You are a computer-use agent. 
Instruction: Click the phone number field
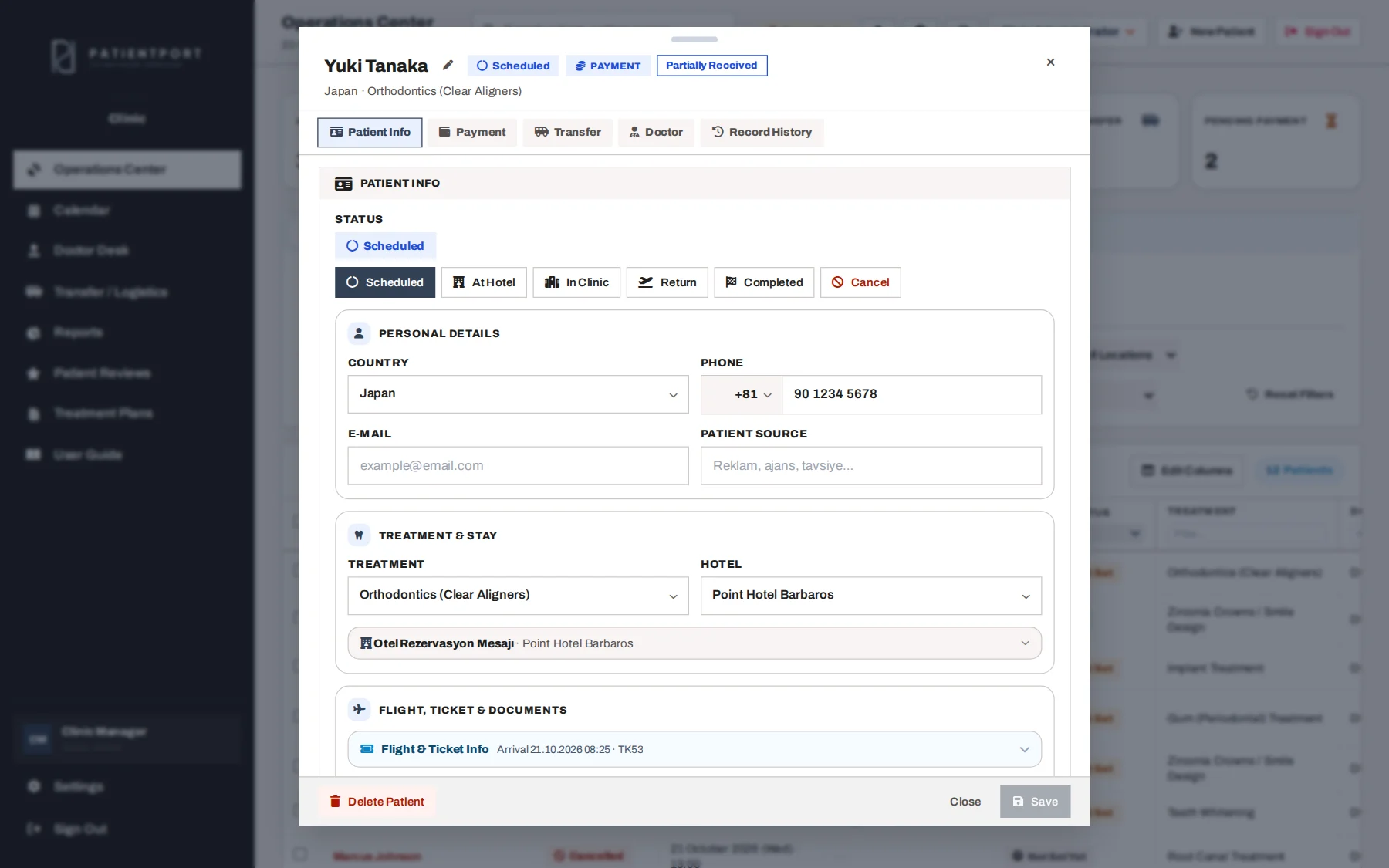click(x=911, y=394)
